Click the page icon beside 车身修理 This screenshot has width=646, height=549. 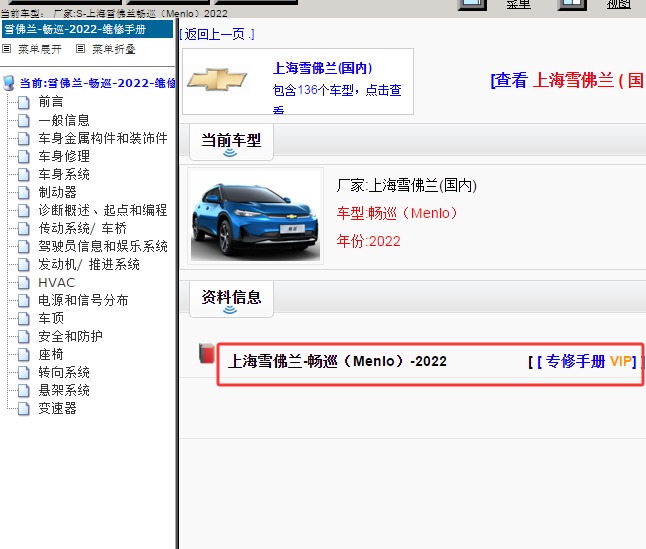click(x=24, y=156)
